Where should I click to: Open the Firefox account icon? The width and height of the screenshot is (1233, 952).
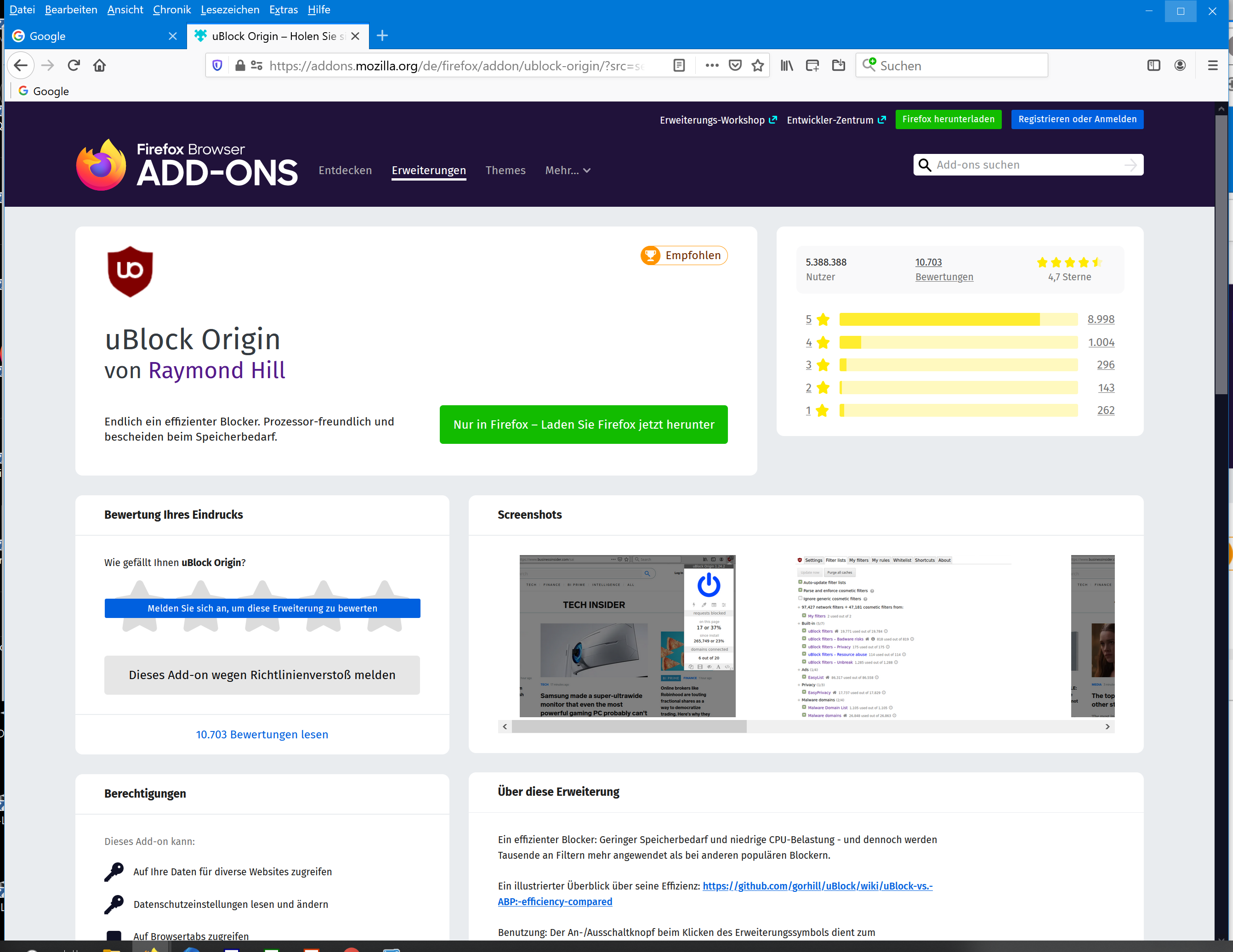(x=1179, y=65)
